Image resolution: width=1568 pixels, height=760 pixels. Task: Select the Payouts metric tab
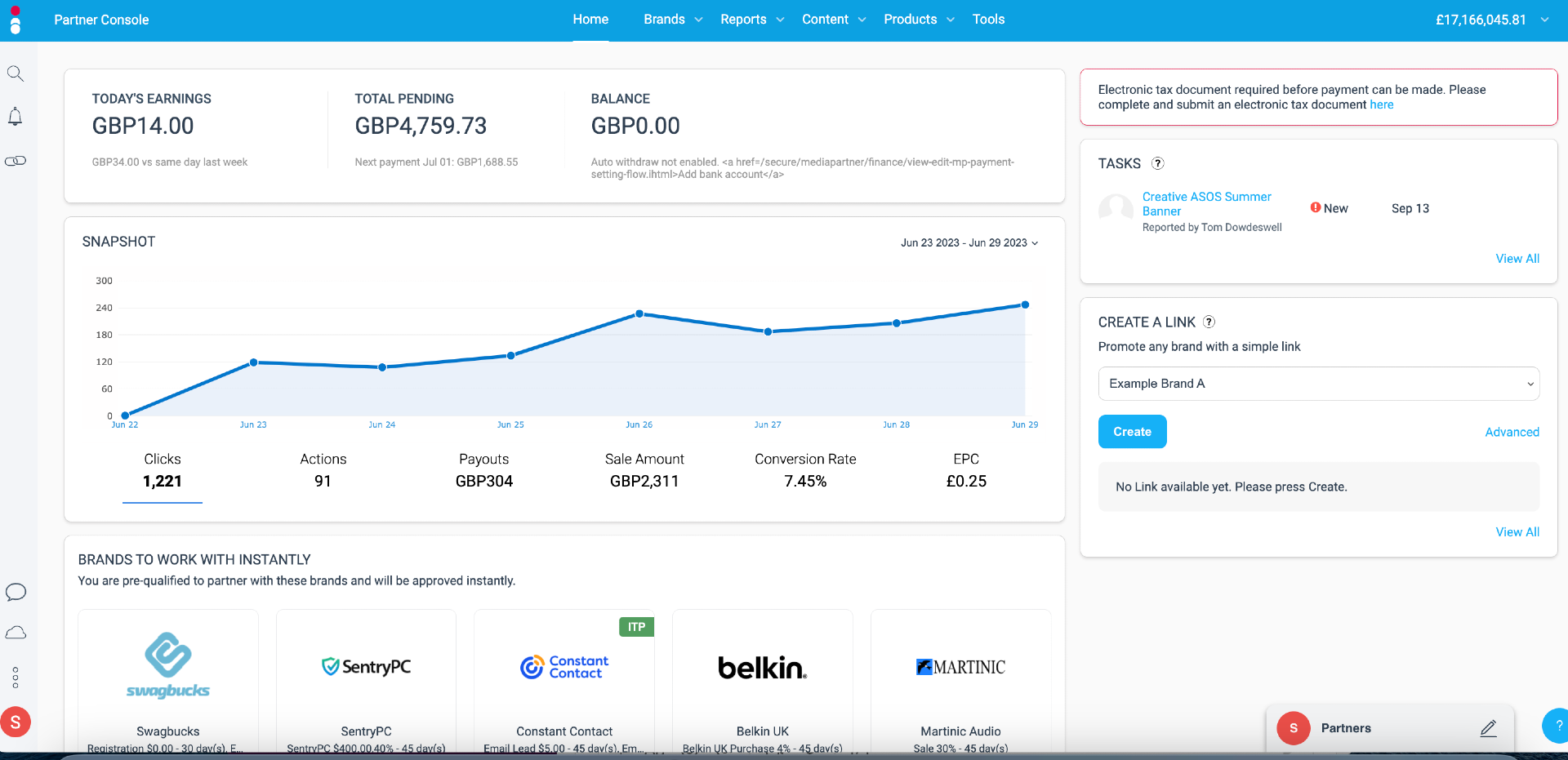tap(484, 471)
